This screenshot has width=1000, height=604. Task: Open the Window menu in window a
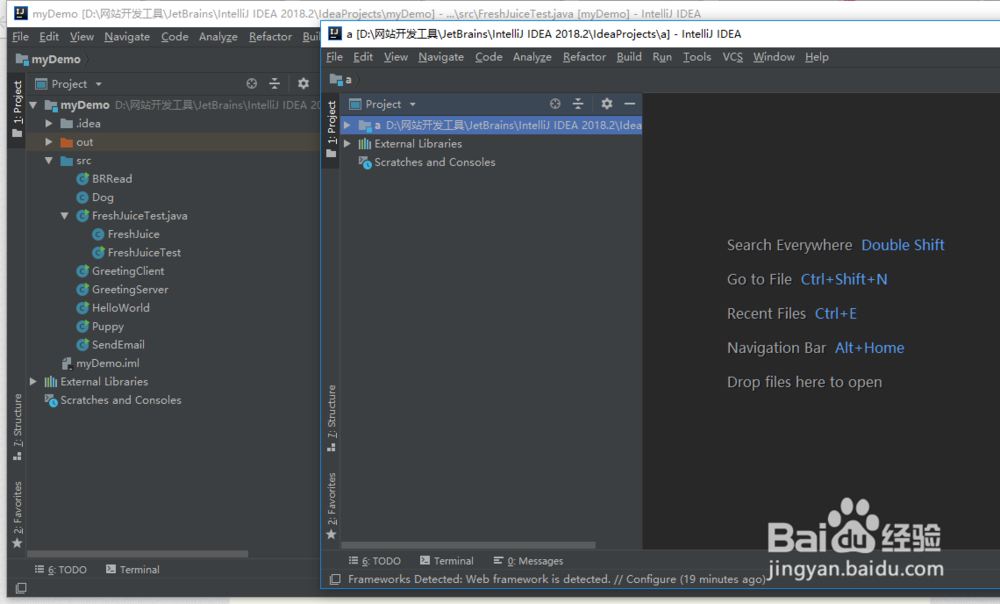coord(774,57)
